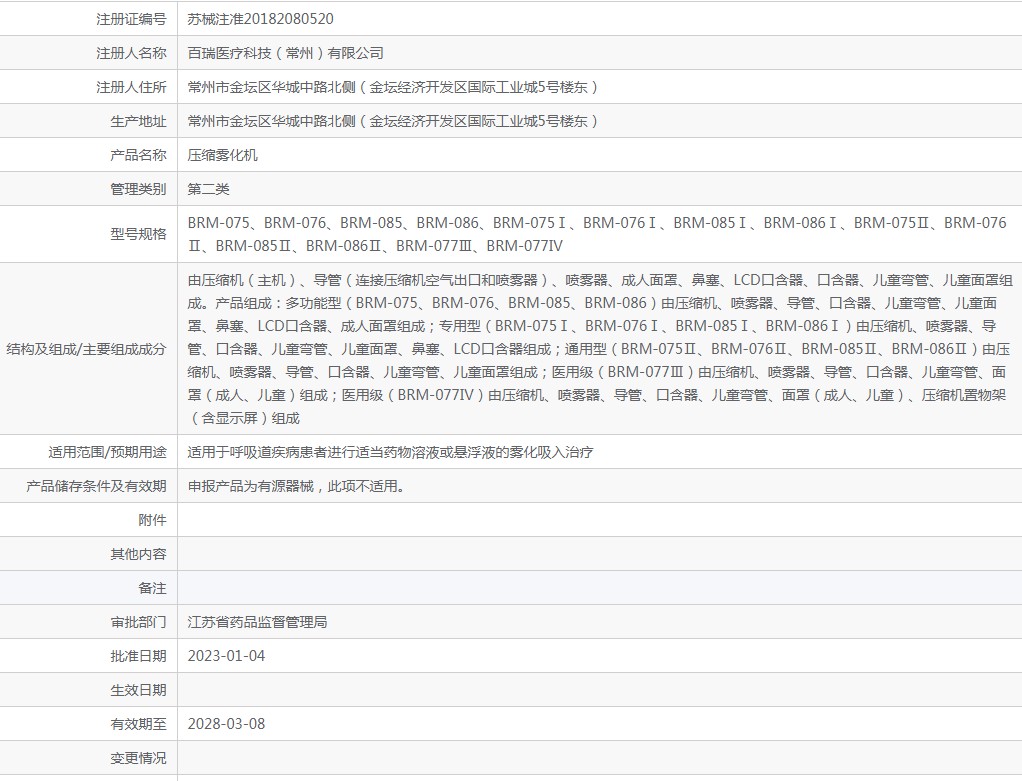Click the intended use text 适用于呼吸道疾病患者
Image resolution: width=1022 pixels, height=781 pixels.
pos(390,452)
